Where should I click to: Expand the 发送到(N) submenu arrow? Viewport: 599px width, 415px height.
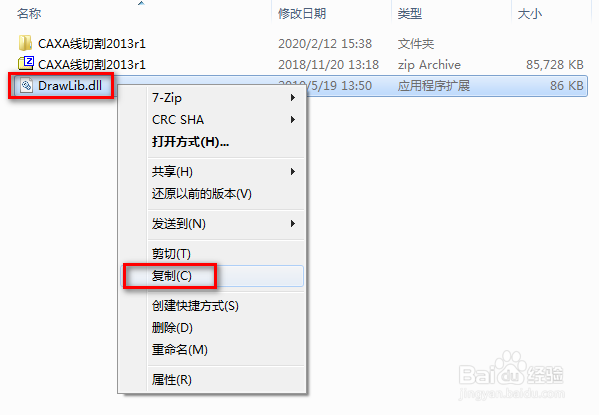(x=293, y=224)
